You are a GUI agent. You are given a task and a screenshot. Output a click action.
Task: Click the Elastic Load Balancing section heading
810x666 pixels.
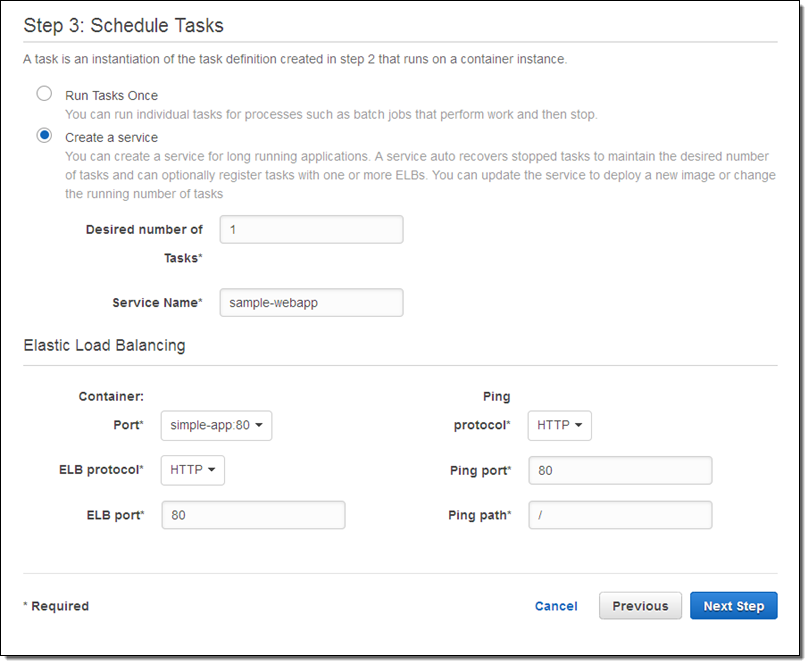click(x=104, y=346)
